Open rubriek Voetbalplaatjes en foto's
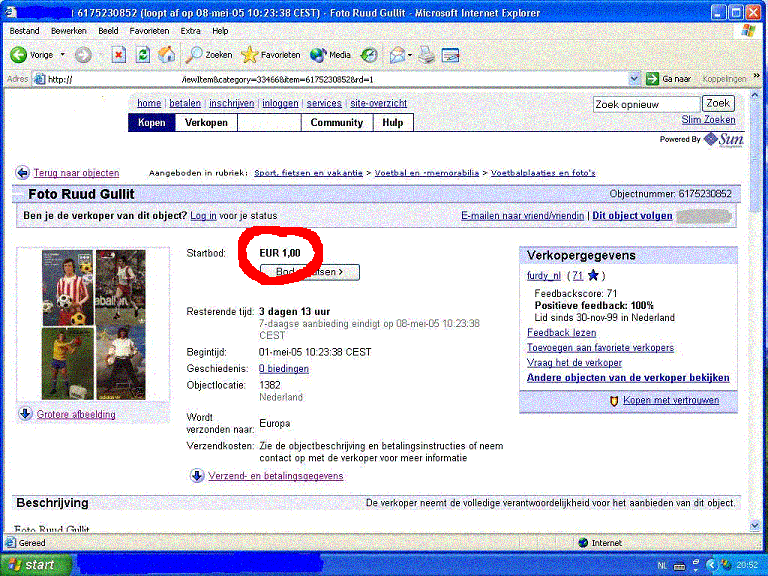Viewport: 768px width, 576px height. point(543,173)
